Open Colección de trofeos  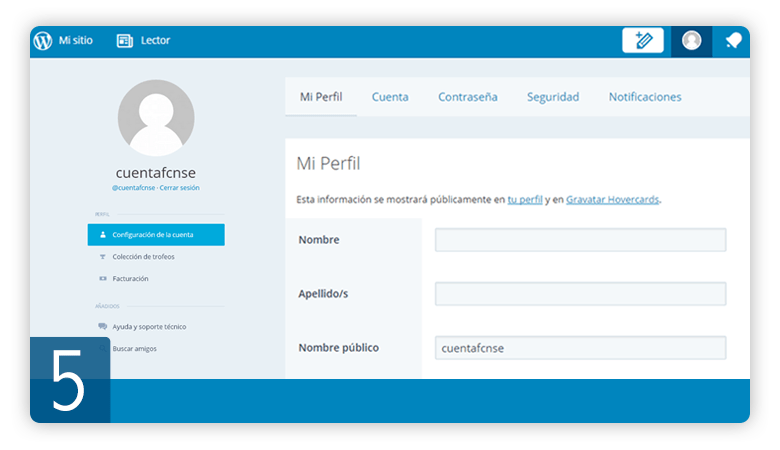click(143, 257)
